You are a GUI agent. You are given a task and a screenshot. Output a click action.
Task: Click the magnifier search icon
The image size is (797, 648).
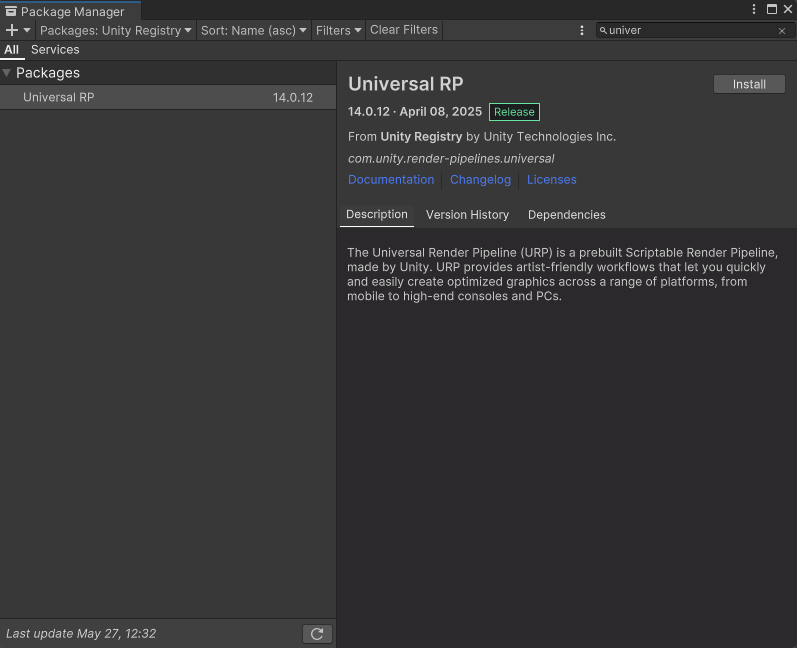click(x=603, y=30)
